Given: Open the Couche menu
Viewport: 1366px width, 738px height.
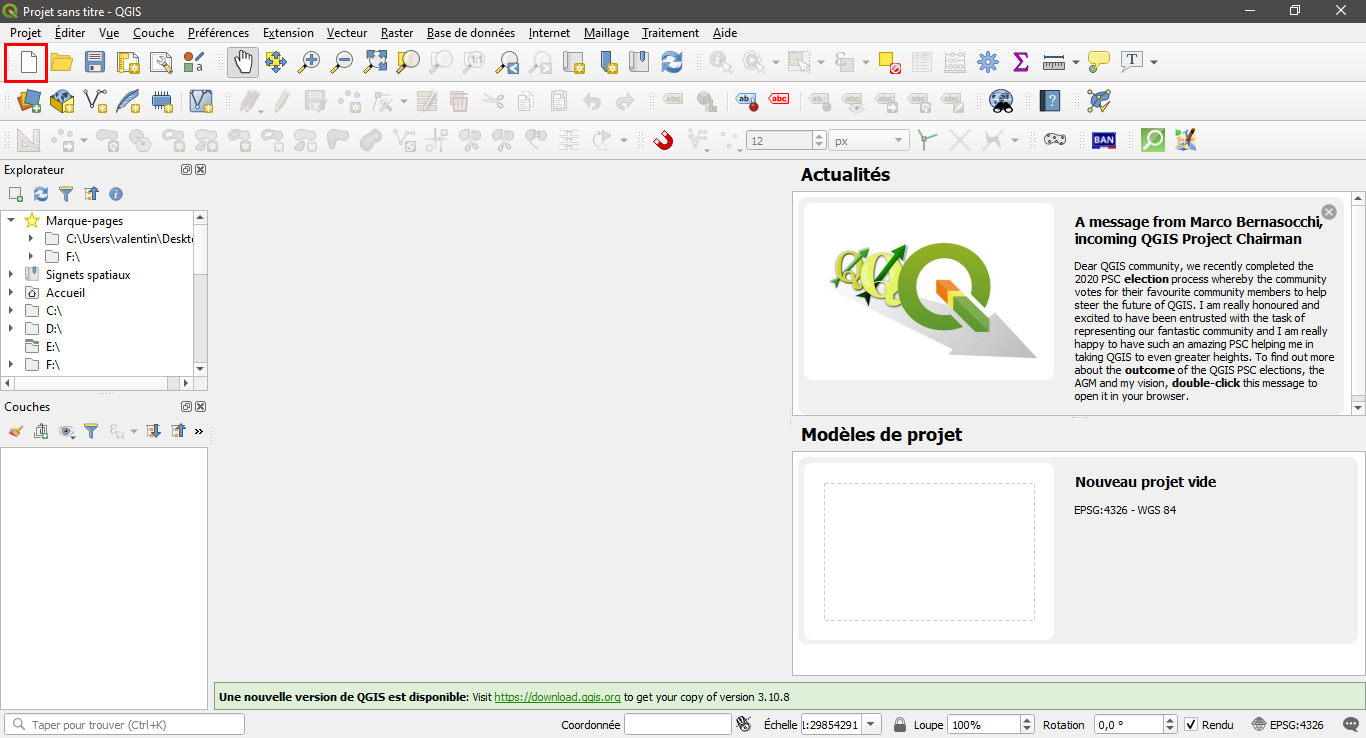Looking at the screenshot, I should 153,33.
